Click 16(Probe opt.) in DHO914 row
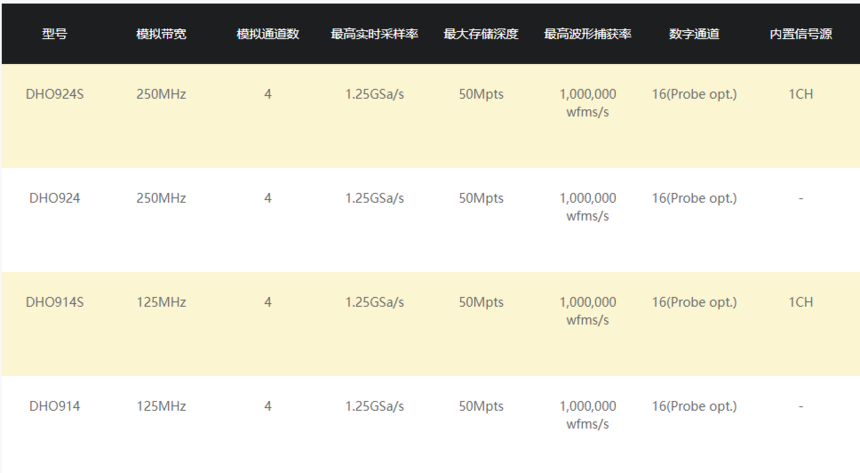Viewport: 860px width, 473px height. coord(694,406)
